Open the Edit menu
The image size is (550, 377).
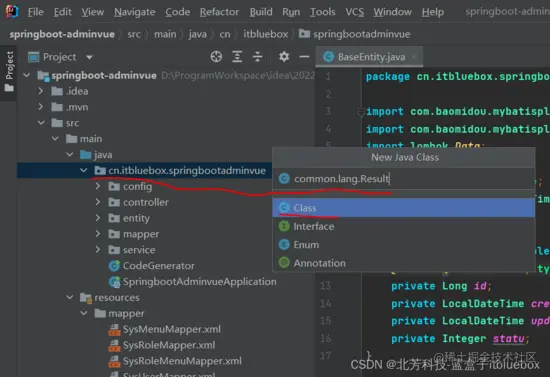tap(62, 12)
